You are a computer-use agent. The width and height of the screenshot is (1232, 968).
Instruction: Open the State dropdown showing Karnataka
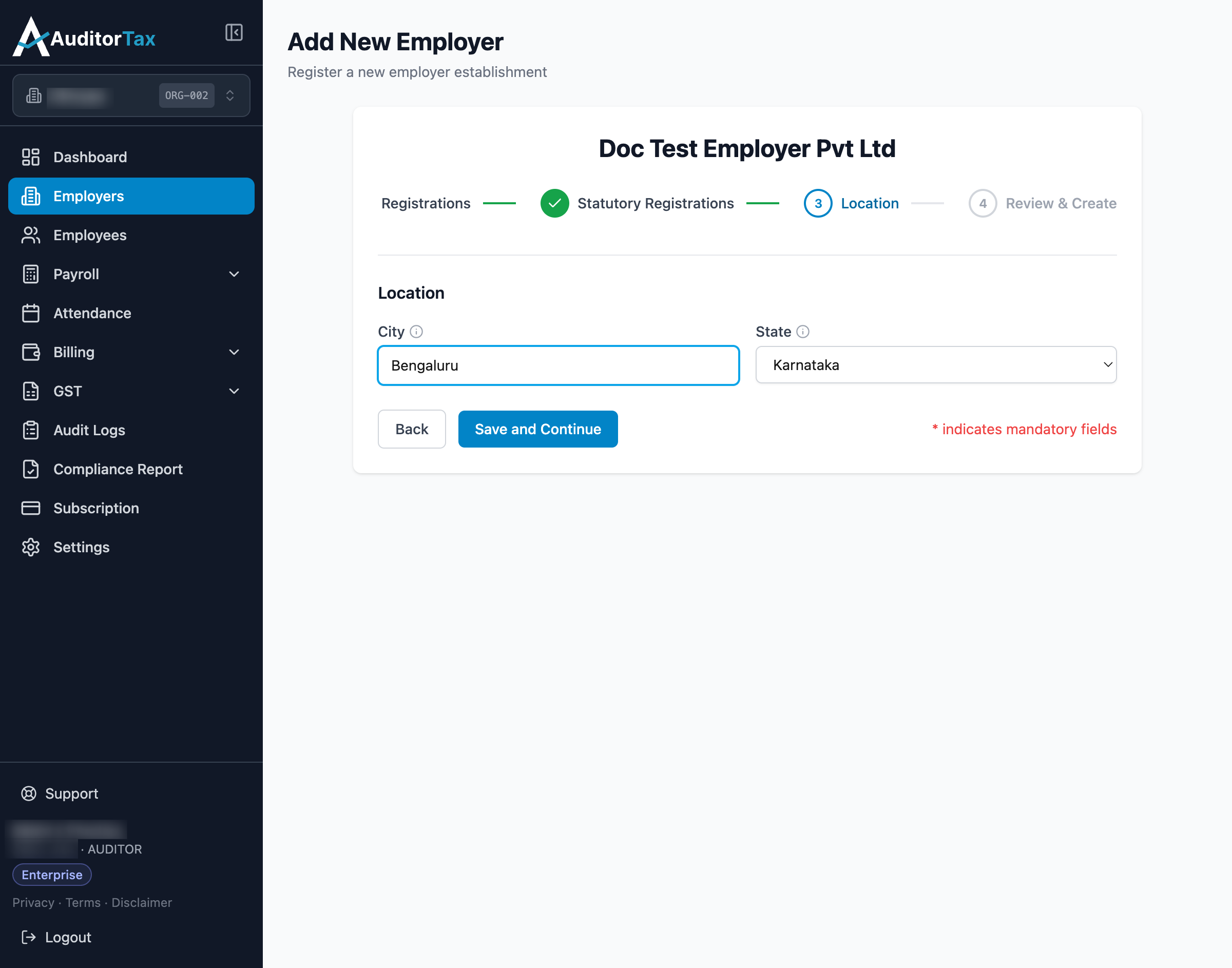[936, 365]
